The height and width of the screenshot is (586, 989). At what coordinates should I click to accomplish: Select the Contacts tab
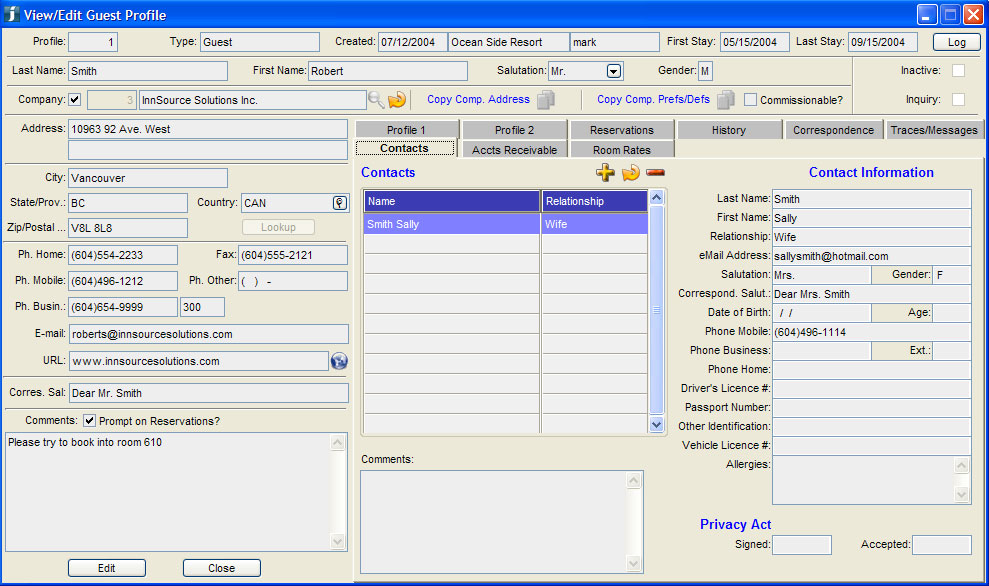coord(405,148)
